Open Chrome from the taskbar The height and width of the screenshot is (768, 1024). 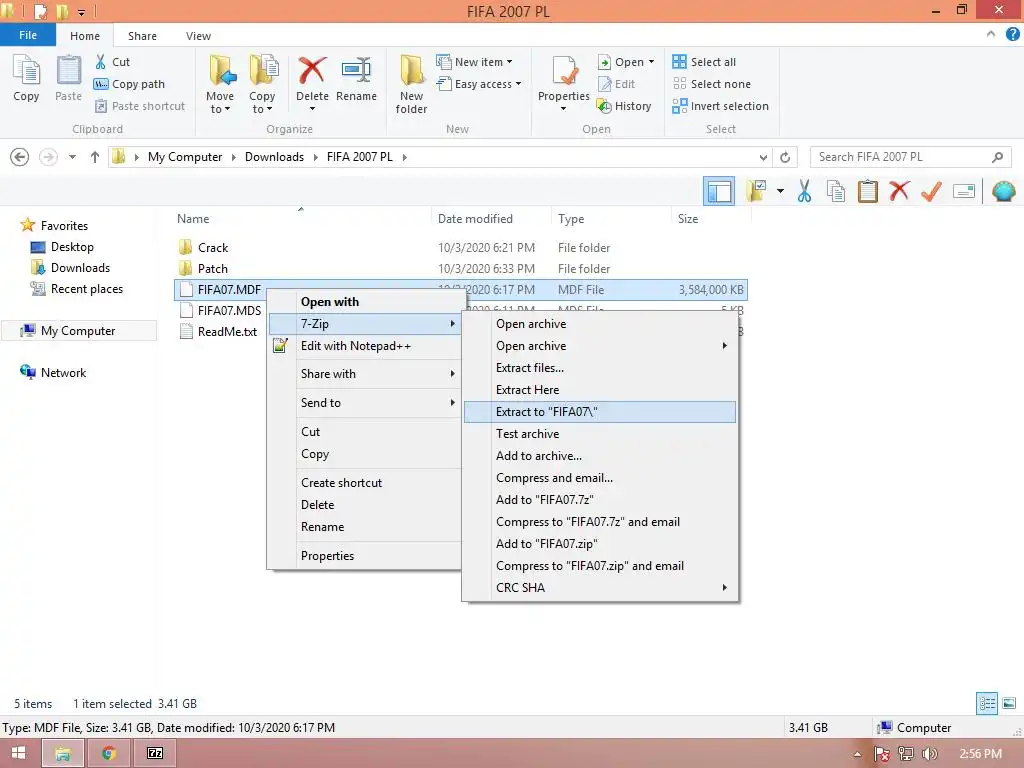pos(109,753)
